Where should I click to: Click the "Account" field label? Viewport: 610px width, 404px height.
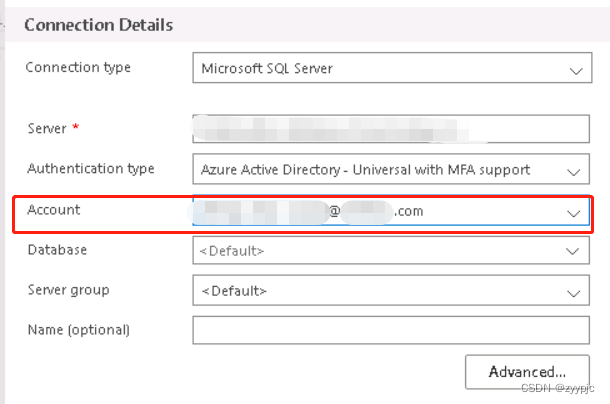[x=54, y=210]
